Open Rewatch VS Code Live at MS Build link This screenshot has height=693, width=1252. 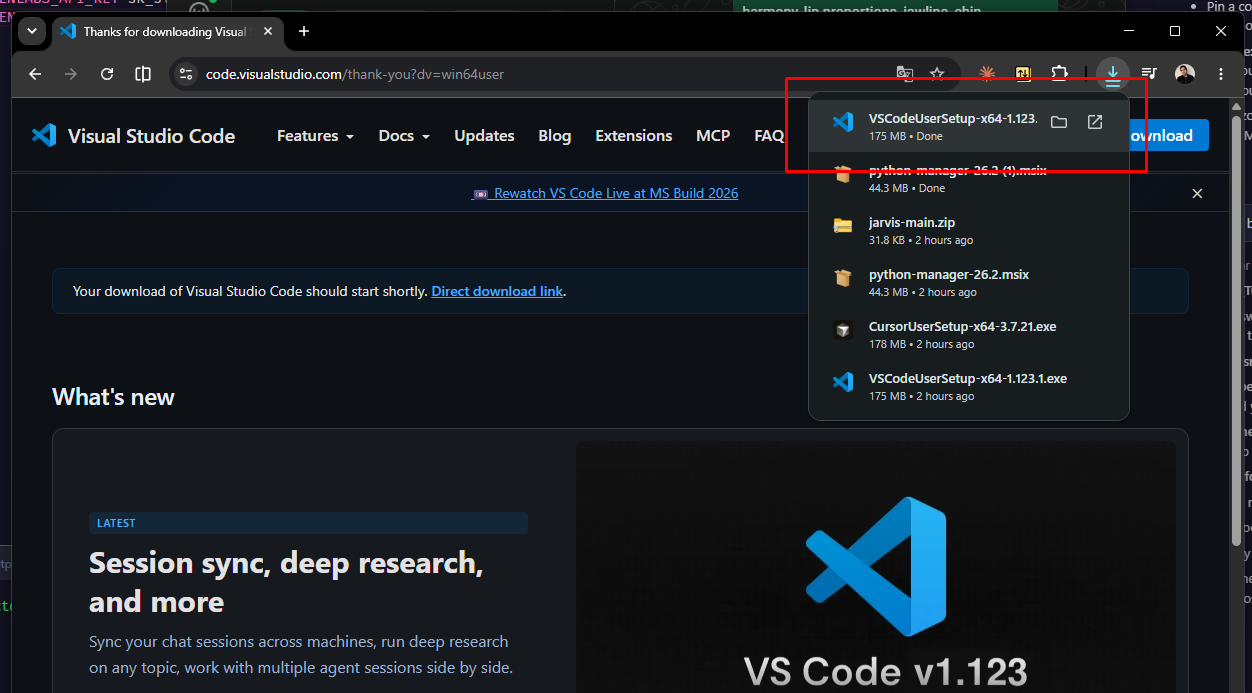pyautogui.click(x=605, y=193)
